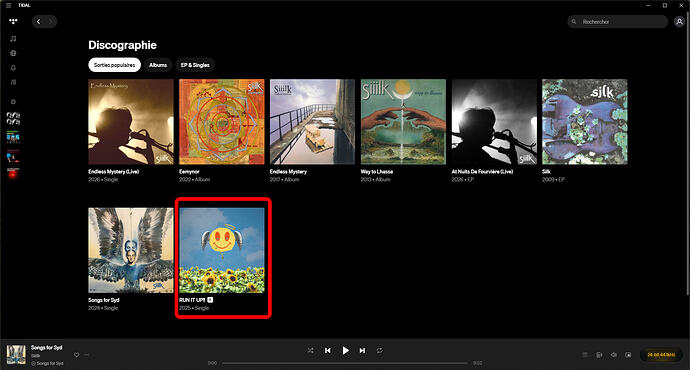Open notifications bell in sidebar
This screenshot has height=370, width=690.
pos(13,68)
